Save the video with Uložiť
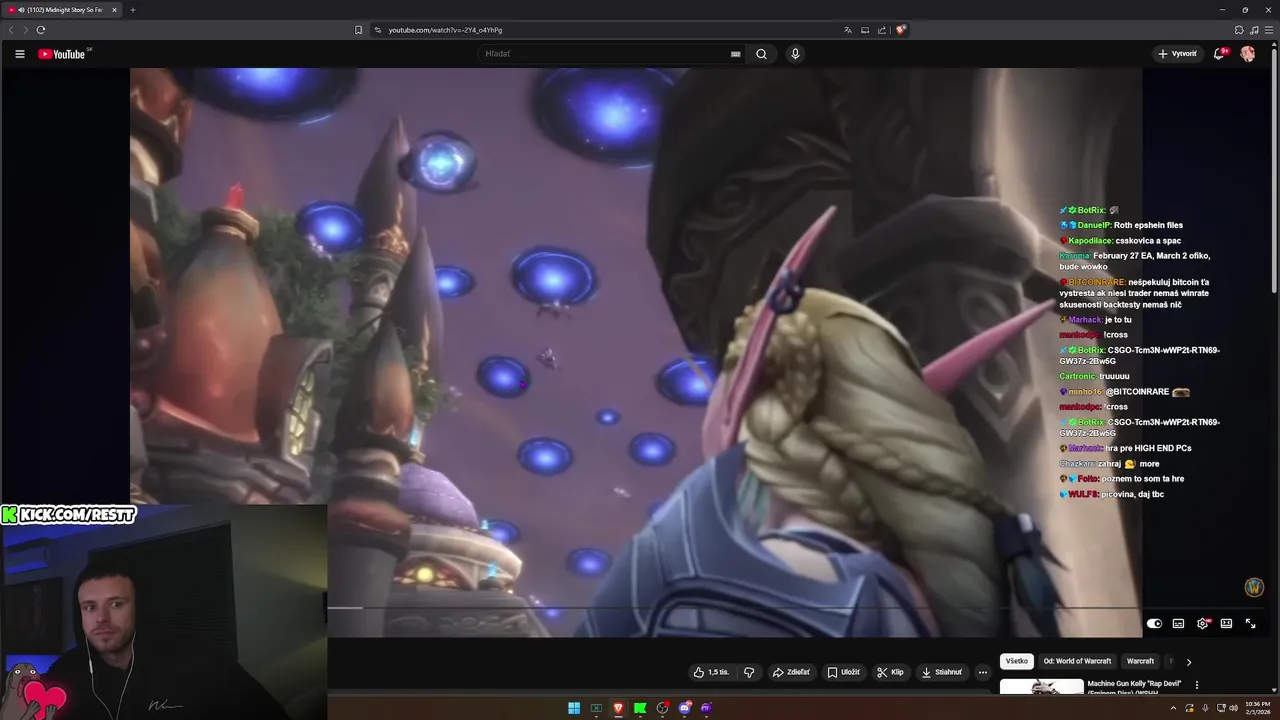 tap(843, 672)
